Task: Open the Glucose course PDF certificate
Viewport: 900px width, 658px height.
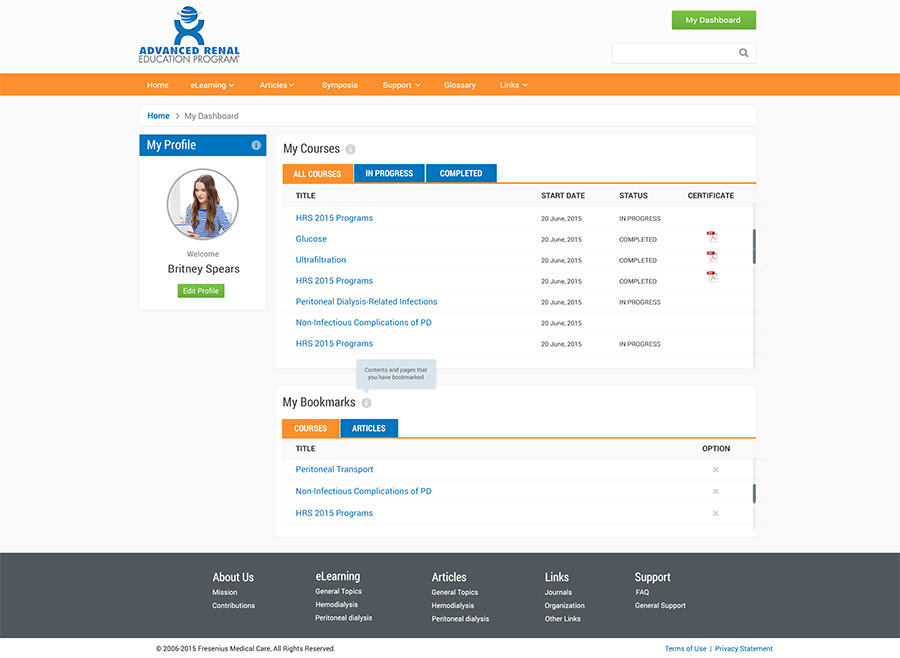Action: click(x=712, y=238)
